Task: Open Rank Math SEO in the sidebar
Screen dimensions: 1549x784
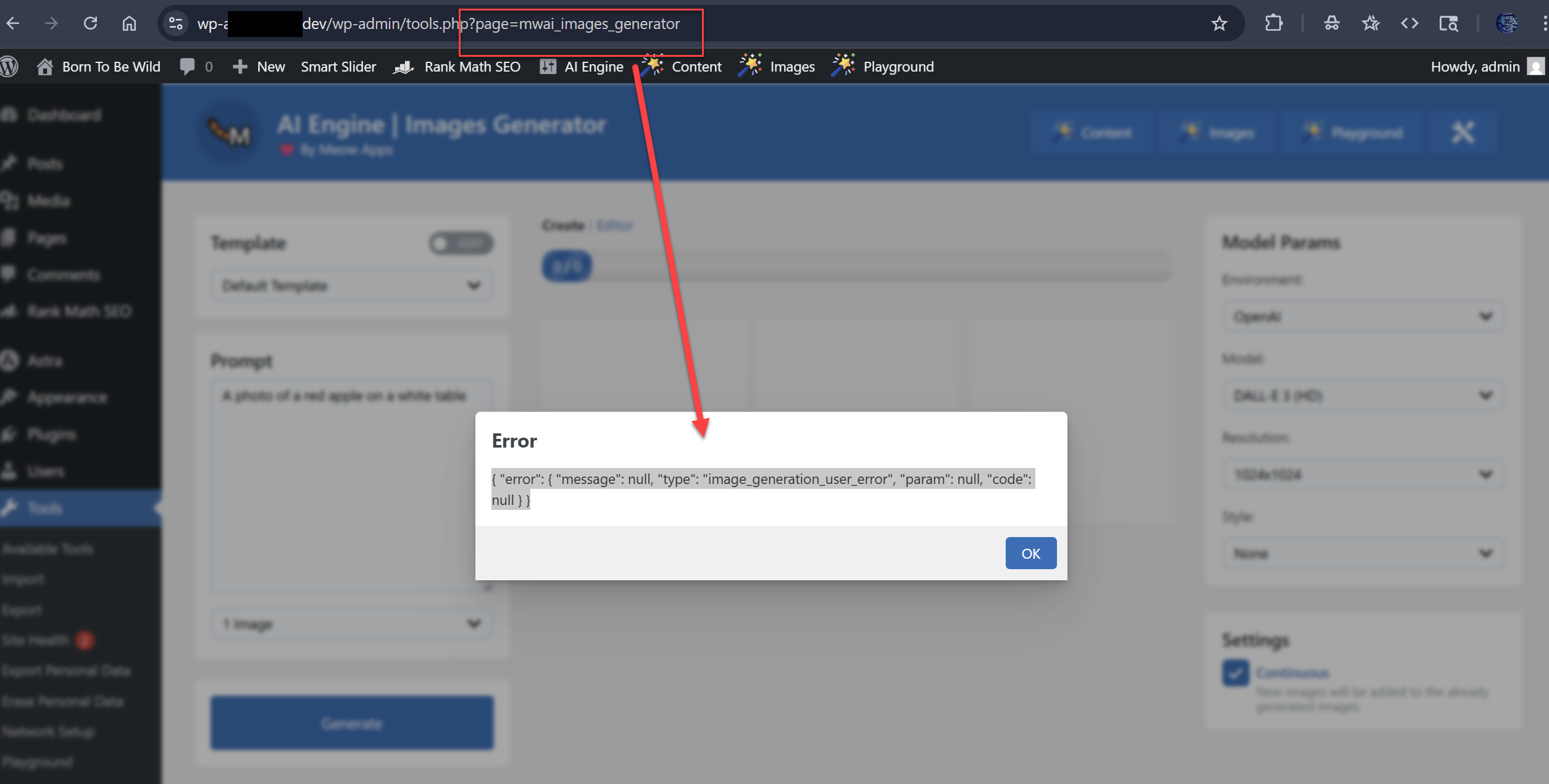Action: point(79,311)
